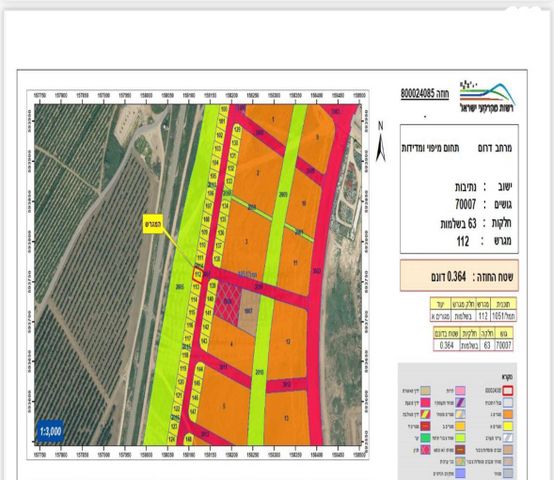The width and height of the screenshot is (554, 480).
Task: Click the red-outlined plot 112 marker on map
Action: pos(198,275)
